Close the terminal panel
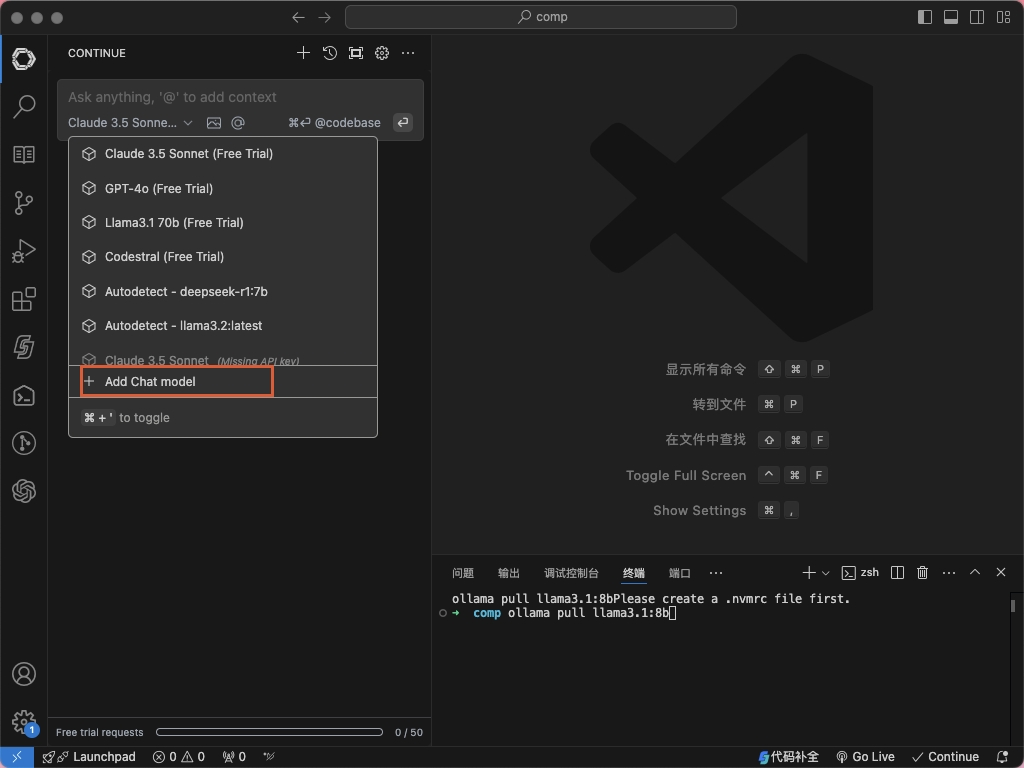 (x=1001, y=572)
